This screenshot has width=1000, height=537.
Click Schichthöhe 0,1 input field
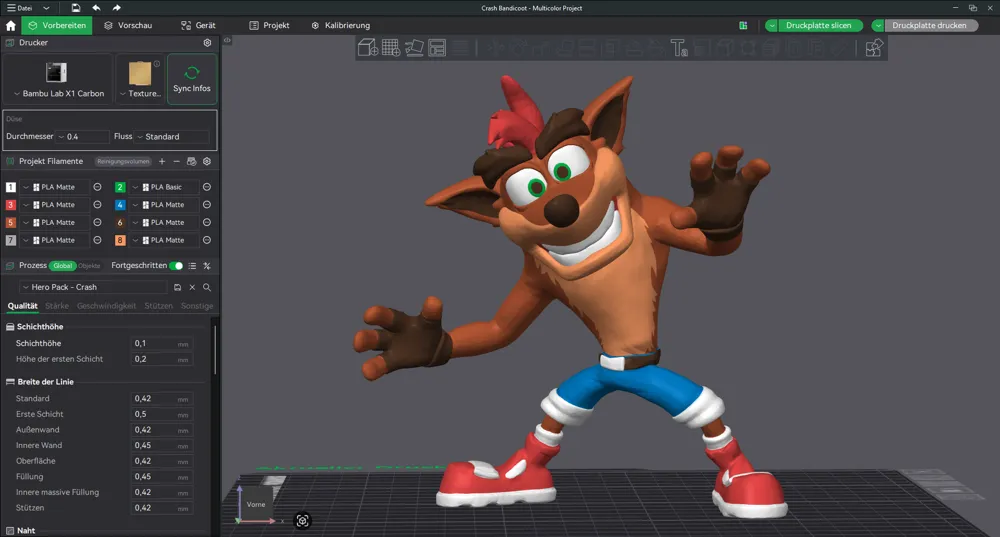pos(161,344)
